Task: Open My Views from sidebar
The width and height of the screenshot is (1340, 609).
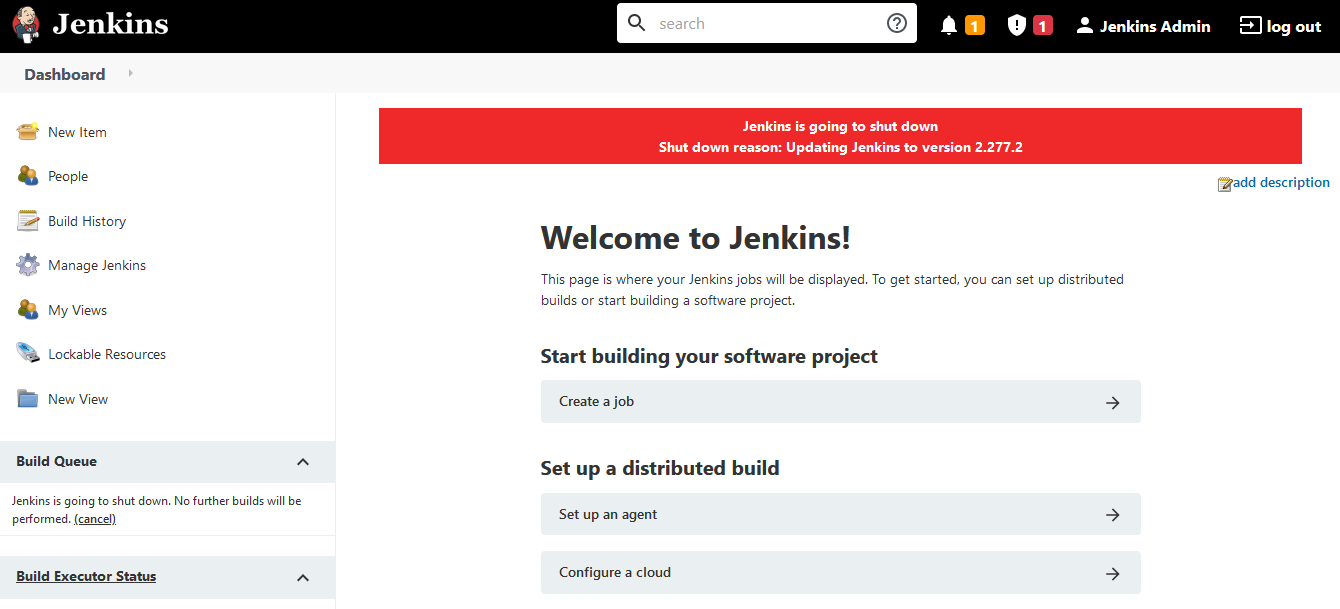Action: click(77, 310)
